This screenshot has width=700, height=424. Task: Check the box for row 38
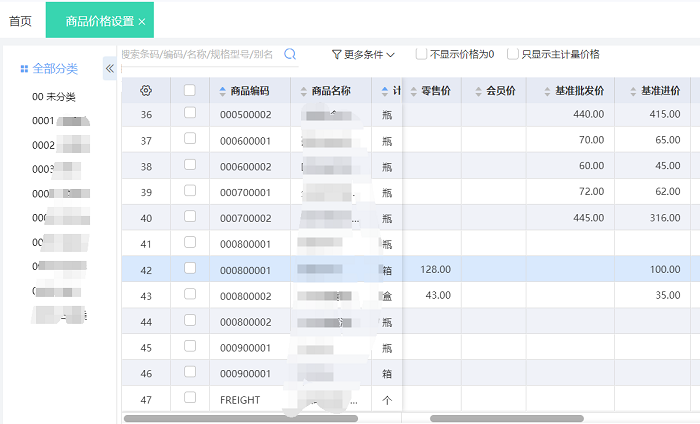[190, 164]
